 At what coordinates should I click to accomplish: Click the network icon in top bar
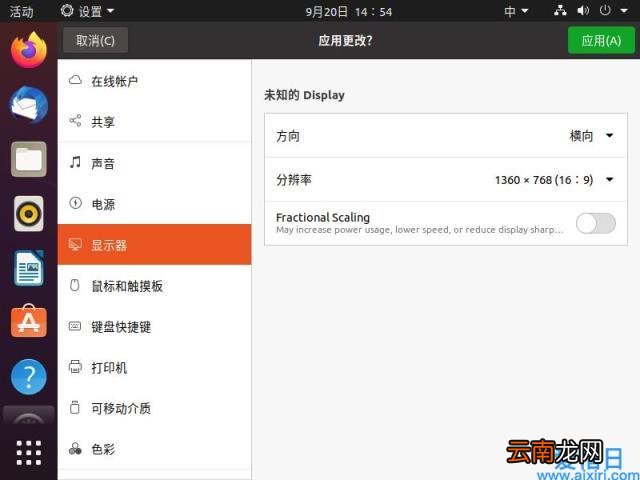560,11
